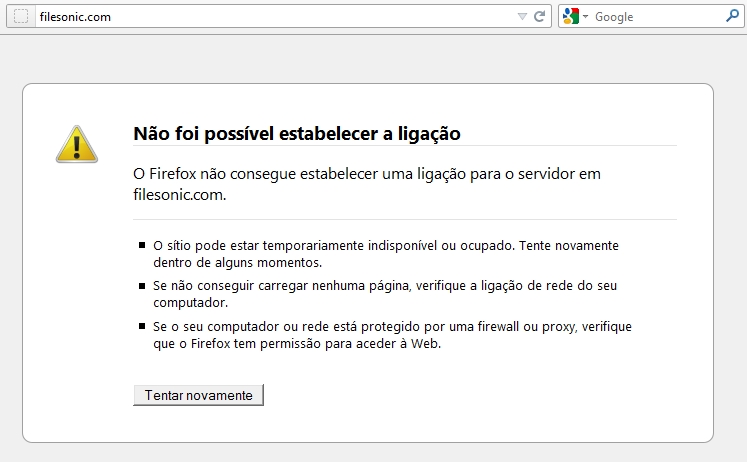Open the address bar history dropdown arrow

coord(521,16)
